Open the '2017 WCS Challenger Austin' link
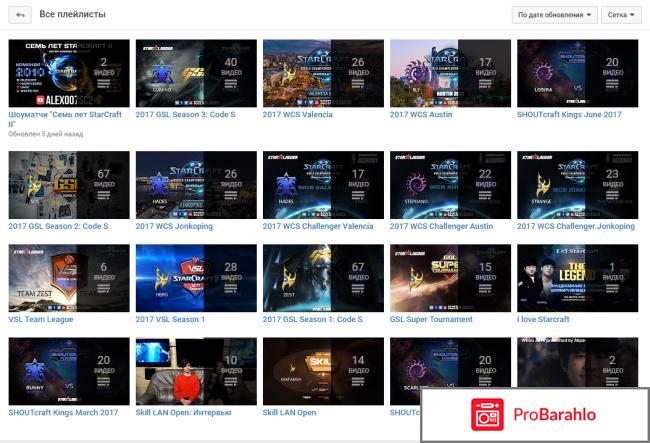The image size is (650, 443). [x=441, y=227]
